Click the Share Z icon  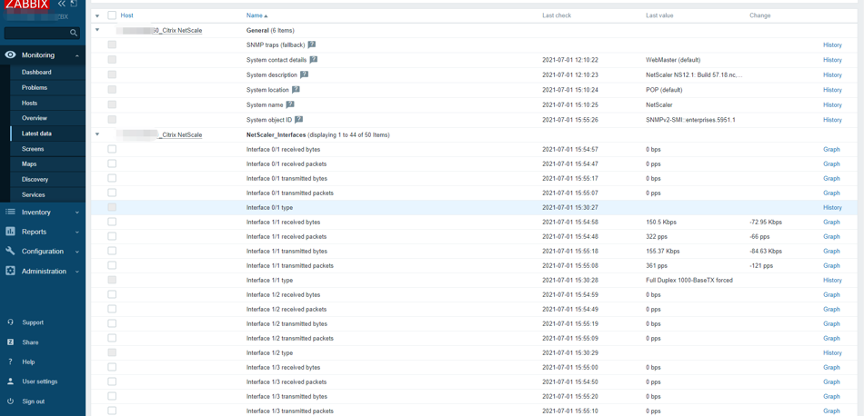[x=10, y=342]
